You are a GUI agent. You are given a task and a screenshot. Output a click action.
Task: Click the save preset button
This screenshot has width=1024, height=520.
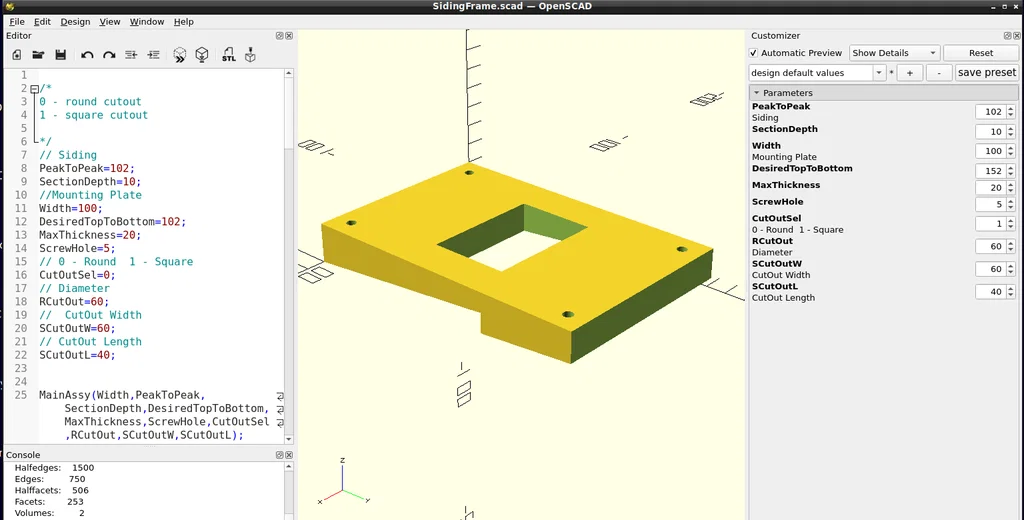(x=986, y=73)
